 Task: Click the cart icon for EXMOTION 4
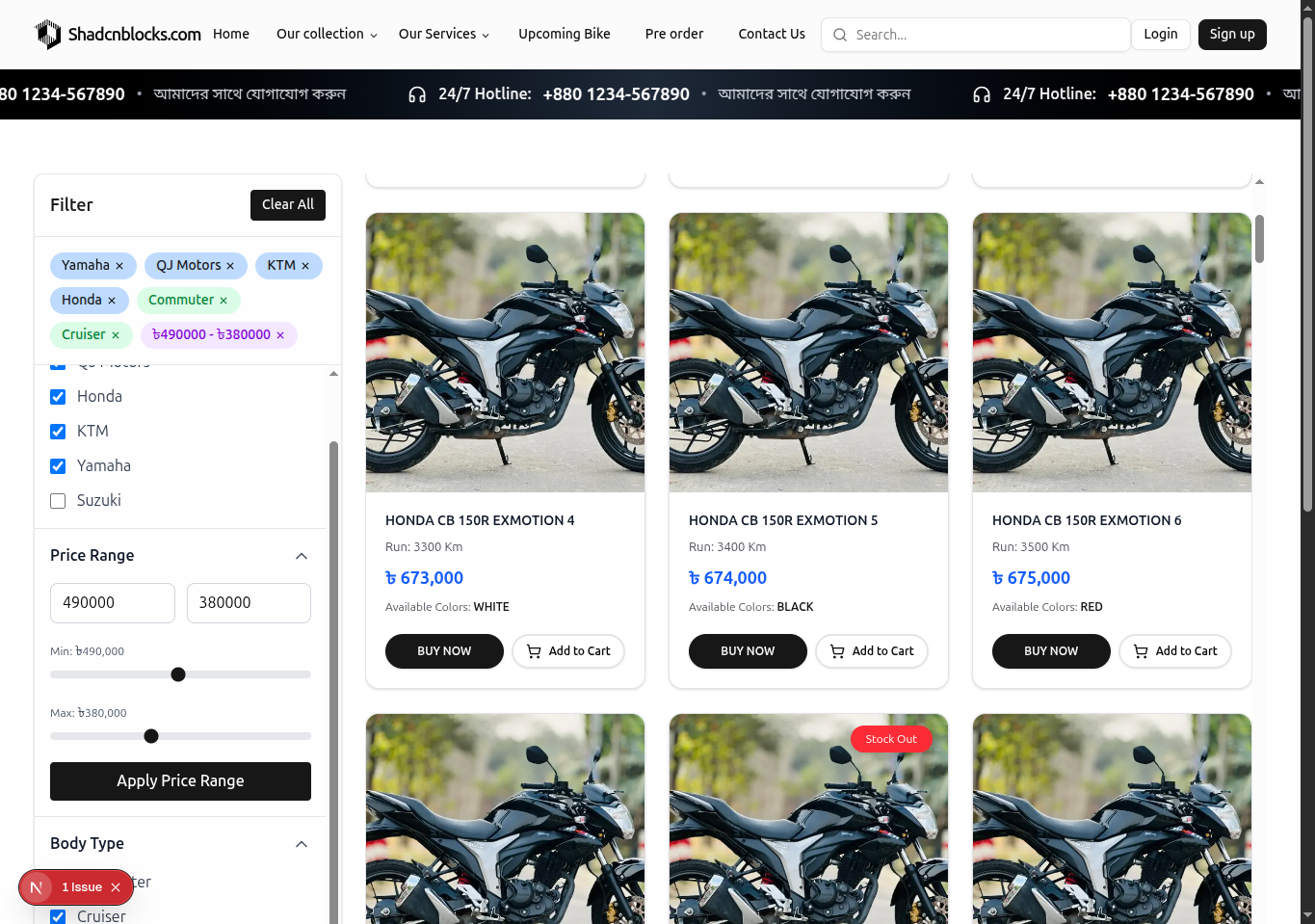(x=534, y=651)
